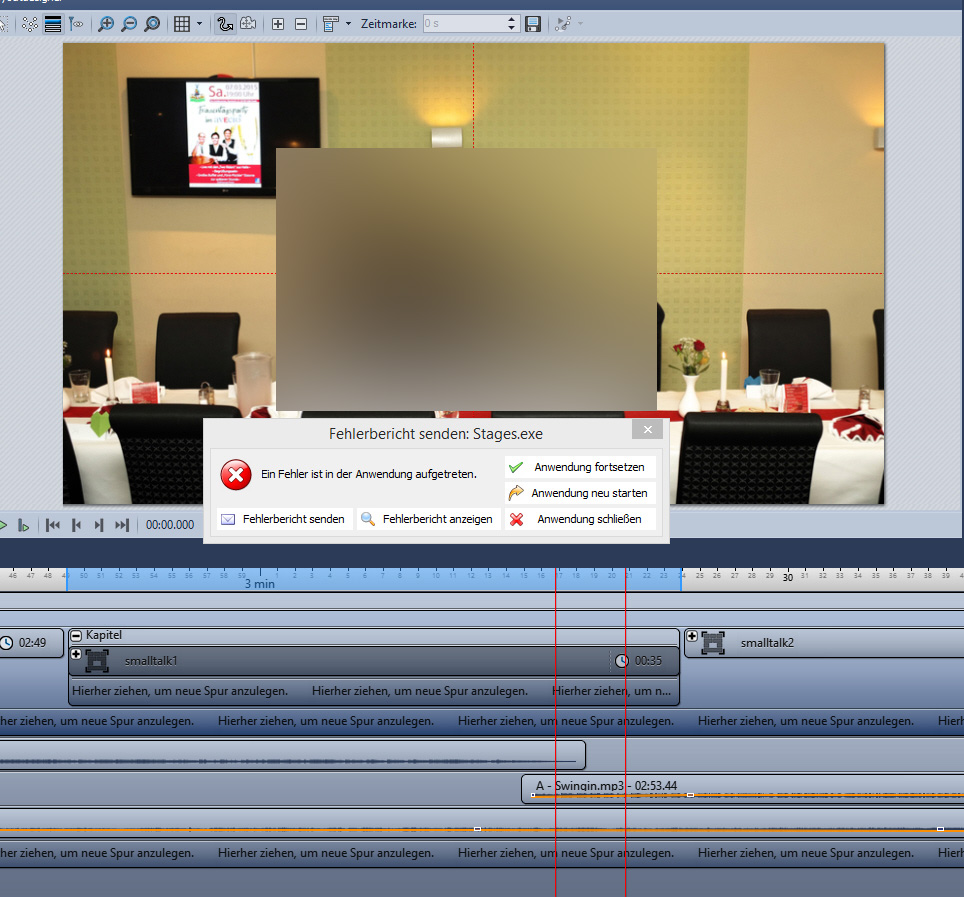The width and height of the screenshot is (964, 897).
Task: Click the Zeitmarke time input field
Action: click(x=463, y=23)
